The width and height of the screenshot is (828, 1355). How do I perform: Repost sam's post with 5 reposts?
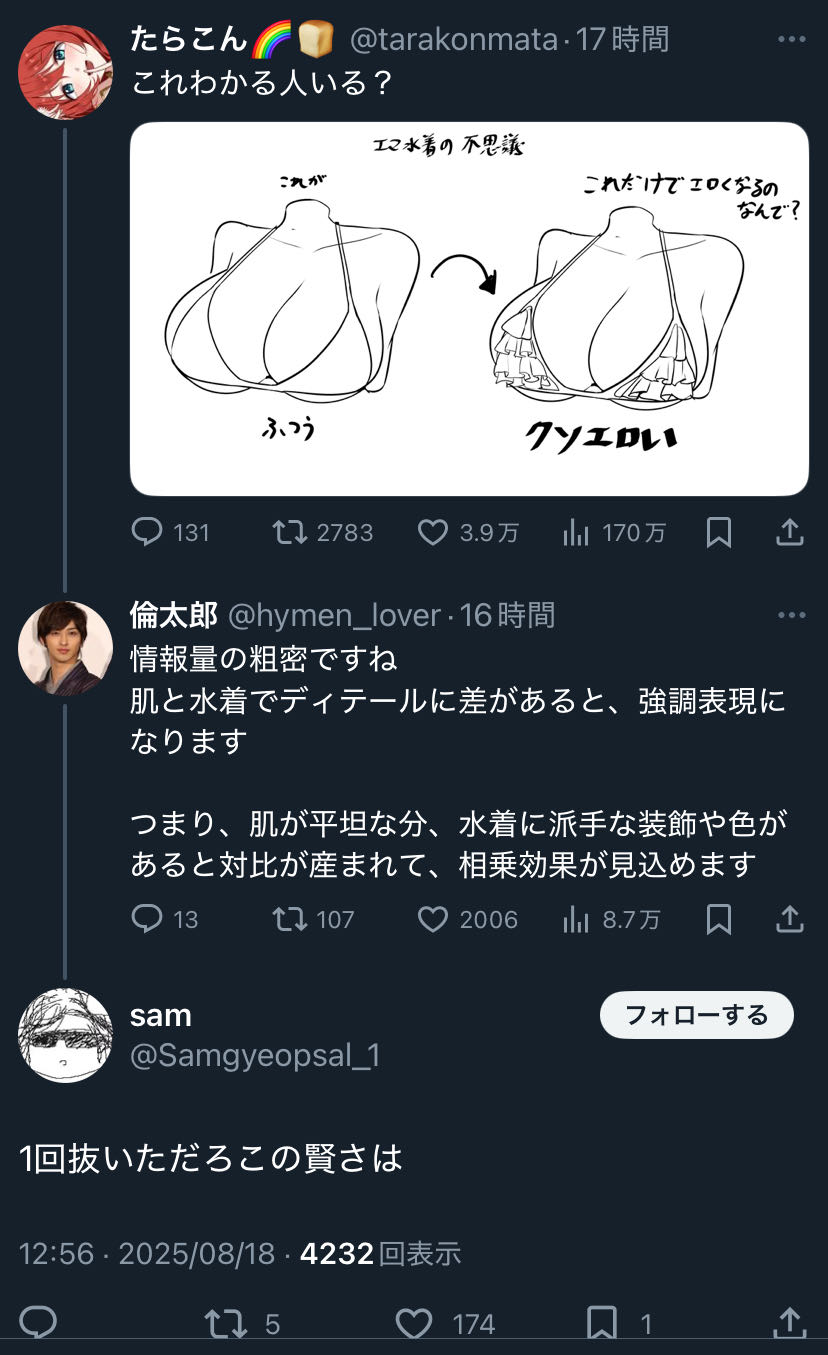click(225, 1324)
